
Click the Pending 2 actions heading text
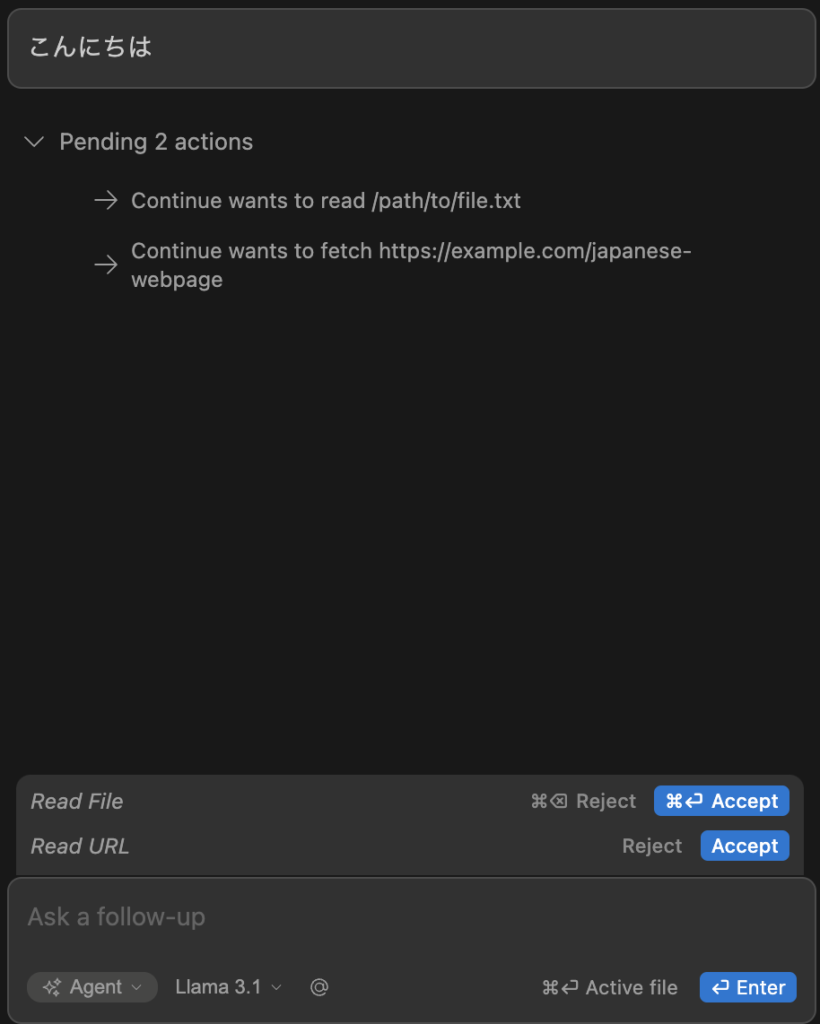pyautogui.click(x=156, y=142)
